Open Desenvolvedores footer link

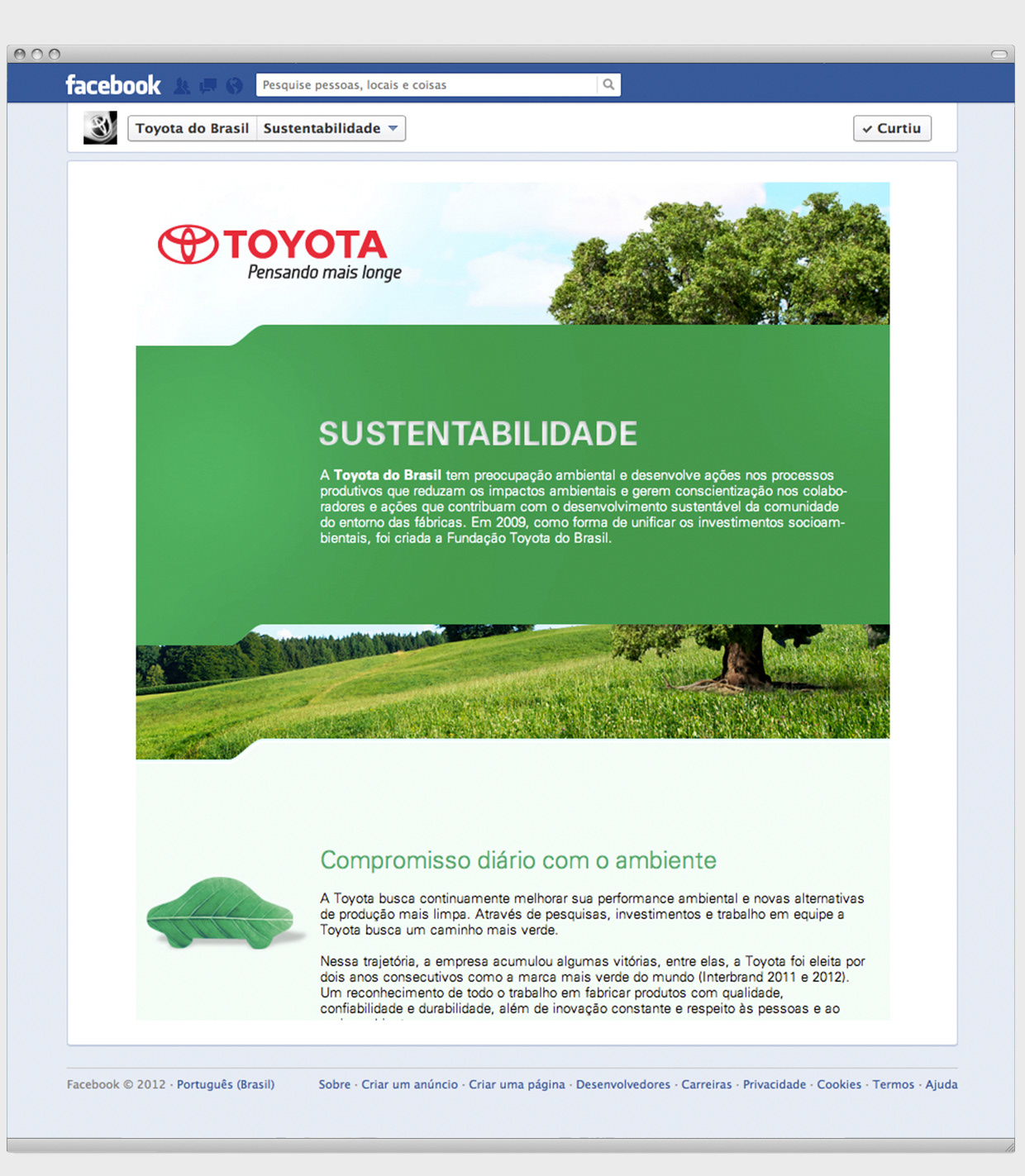pyautogui.click(x=623, y=1084)
